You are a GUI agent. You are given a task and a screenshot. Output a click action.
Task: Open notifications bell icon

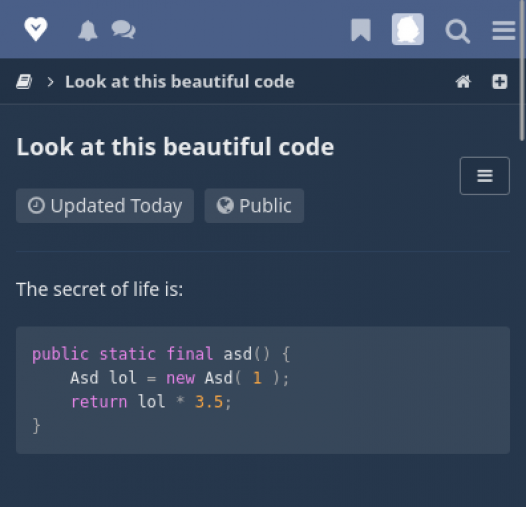tap(88, 31)
